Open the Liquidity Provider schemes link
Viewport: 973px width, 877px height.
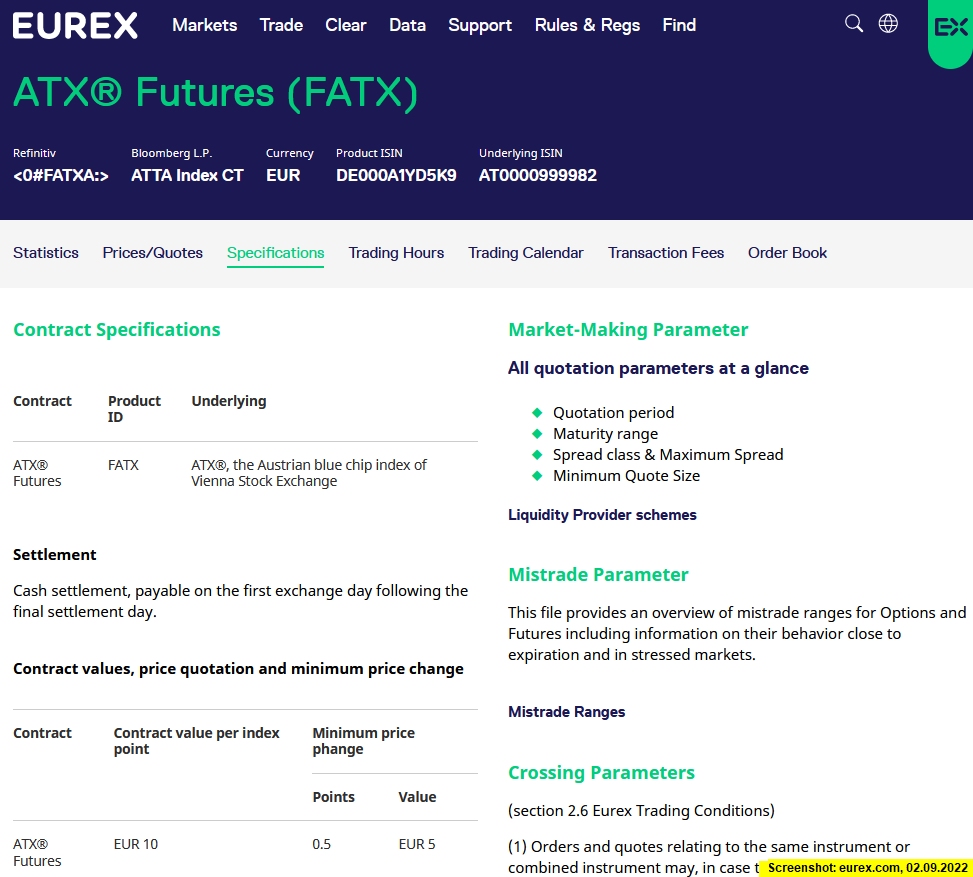(602, 515)
